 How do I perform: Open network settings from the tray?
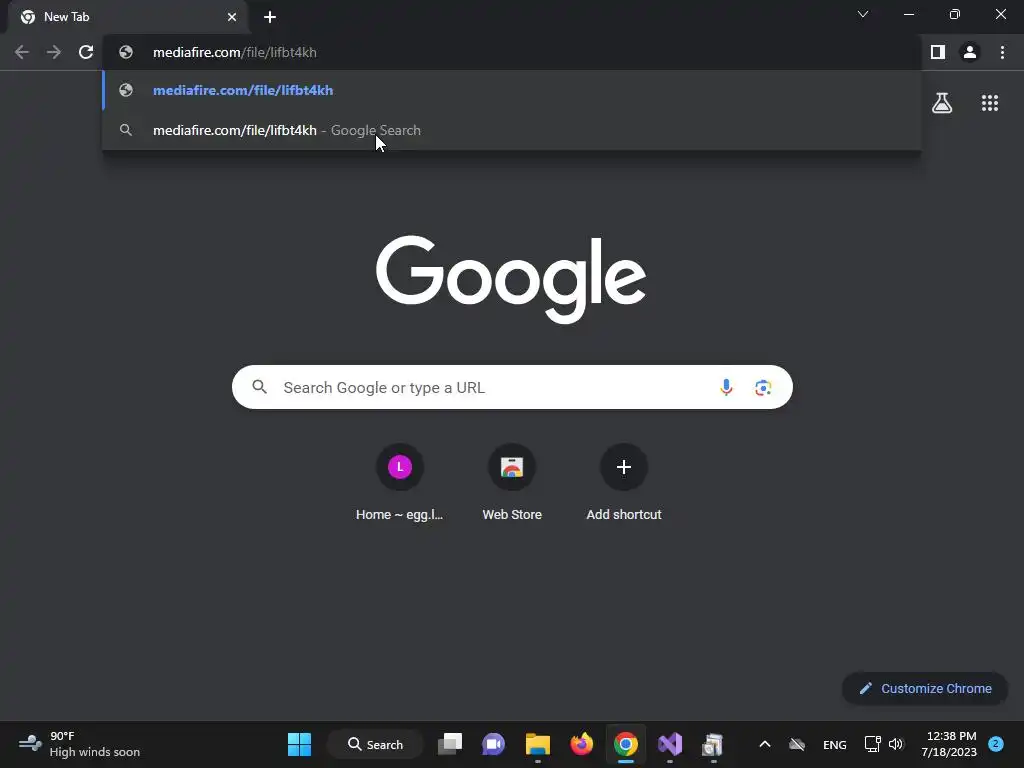click(872, 744)
